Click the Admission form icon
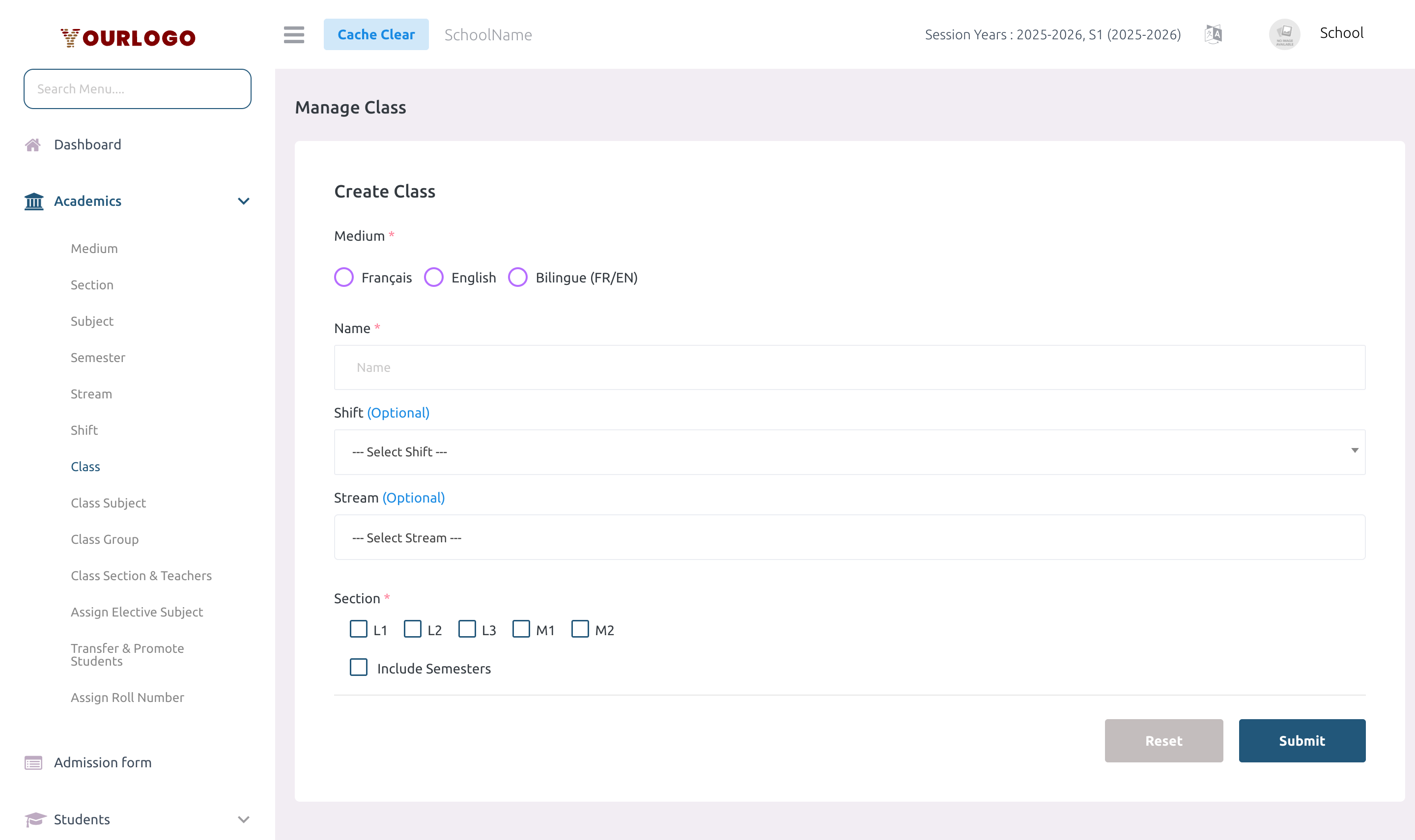 click(x=33, y=762)
